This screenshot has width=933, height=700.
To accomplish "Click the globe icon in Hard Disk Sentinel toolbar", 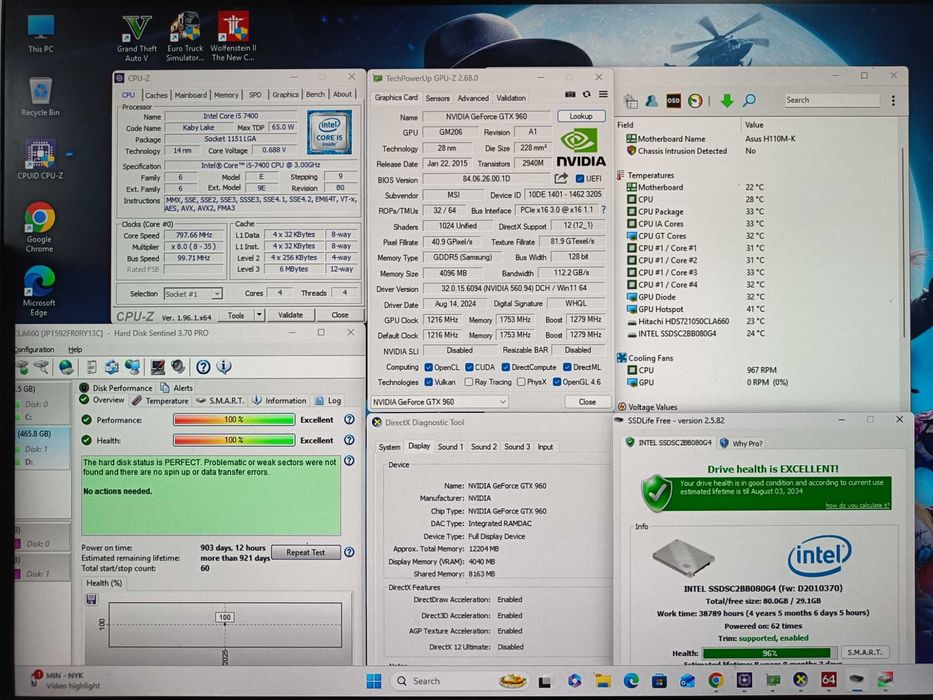I will (66, 367).
